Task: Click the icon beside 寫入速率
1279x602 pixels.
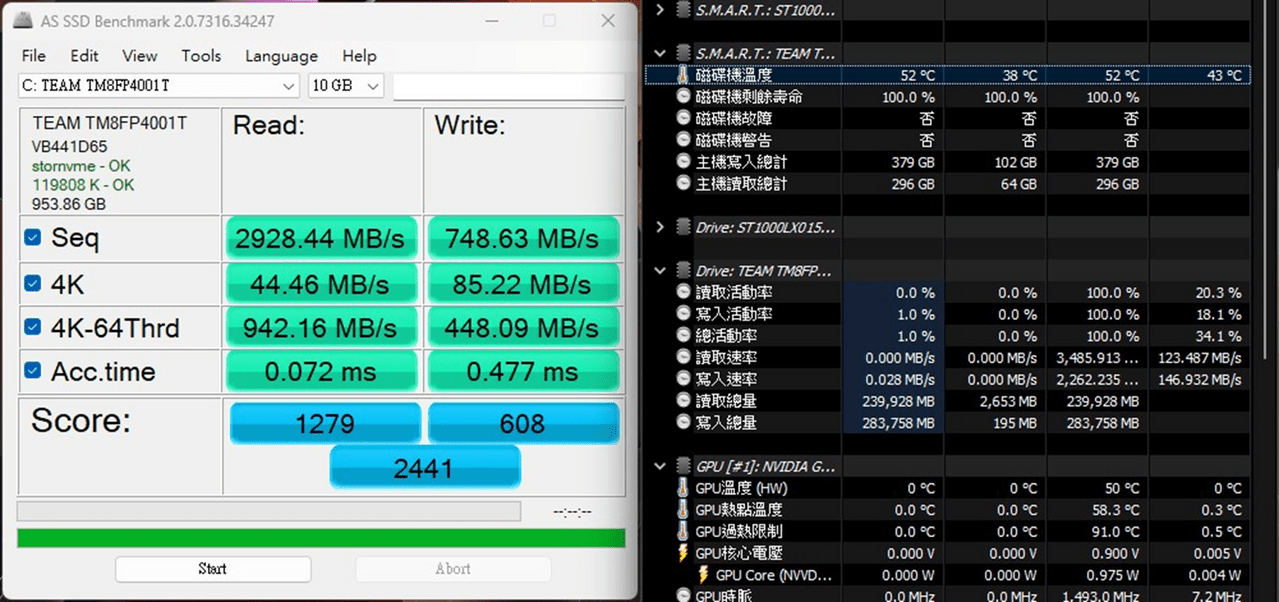Action: [683, 380]
